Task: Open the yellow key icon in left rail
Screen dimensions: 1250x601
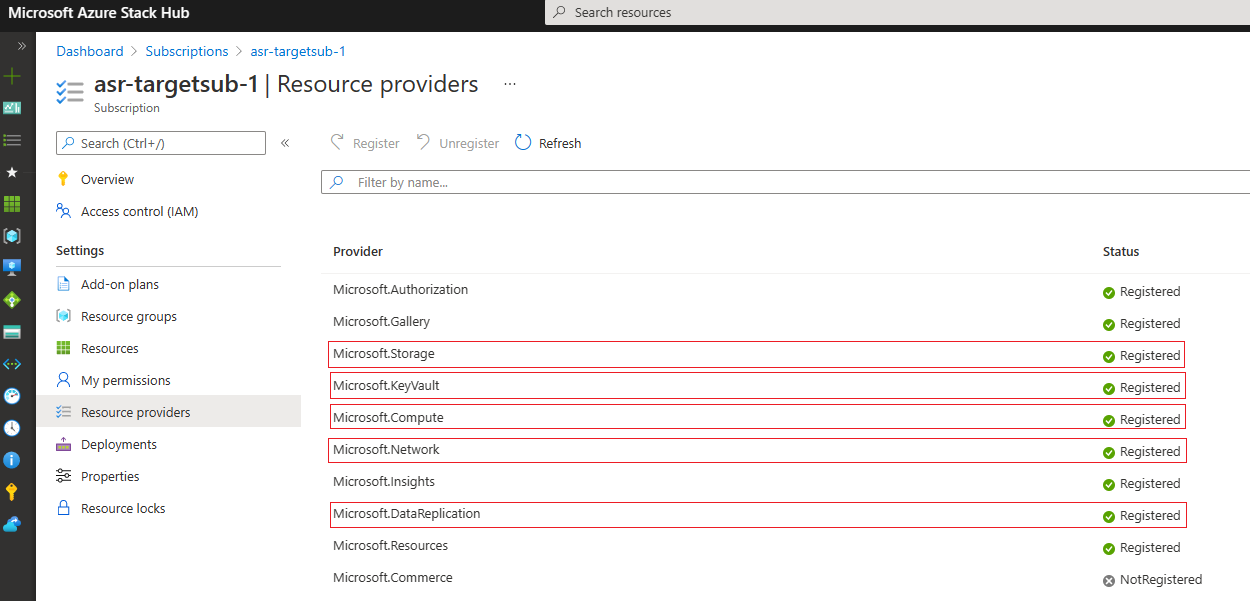Action: click(12, 492)
